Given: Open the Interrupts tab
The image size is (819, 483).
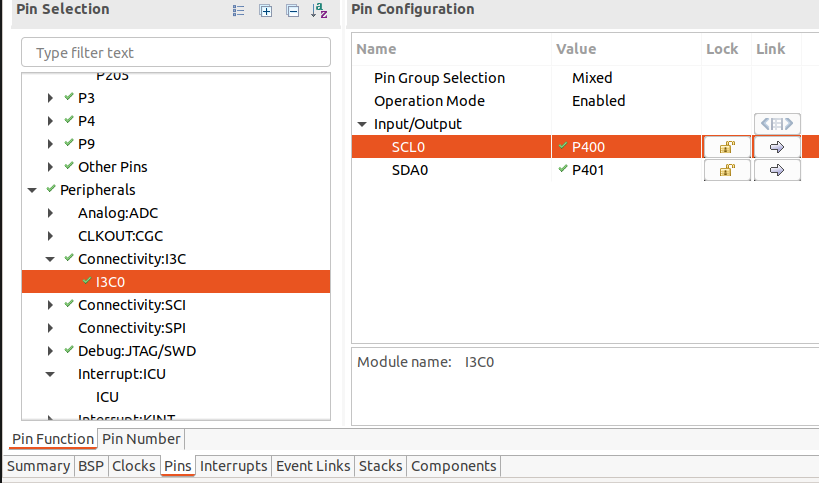Looking at the screenshot, I should (x=234, y=466).
